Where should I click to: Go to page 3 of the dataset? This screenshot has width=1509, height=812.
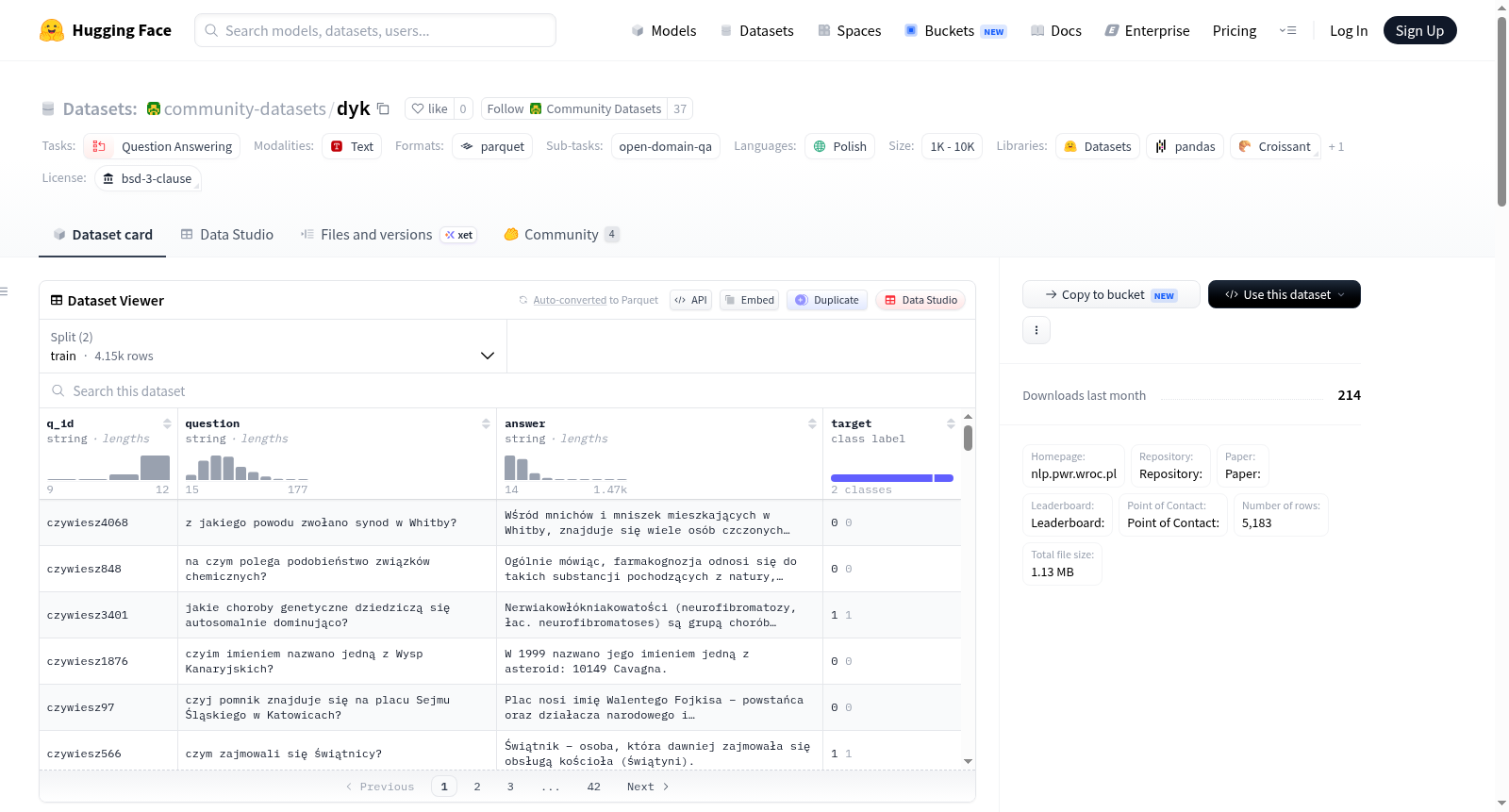tap(510, 787)
